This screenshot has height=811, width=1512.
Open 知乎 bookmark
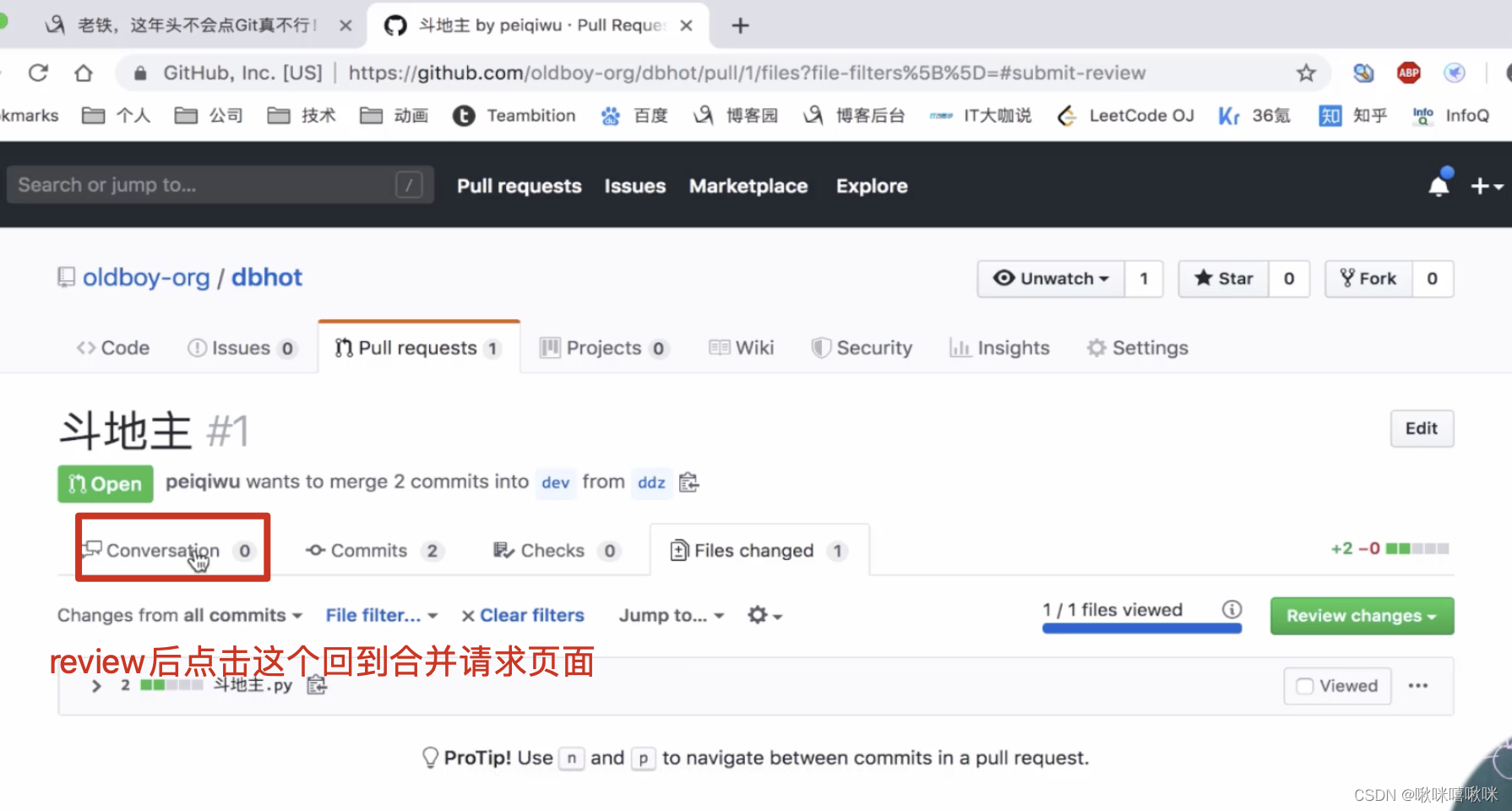click(x=1353, y=116)
